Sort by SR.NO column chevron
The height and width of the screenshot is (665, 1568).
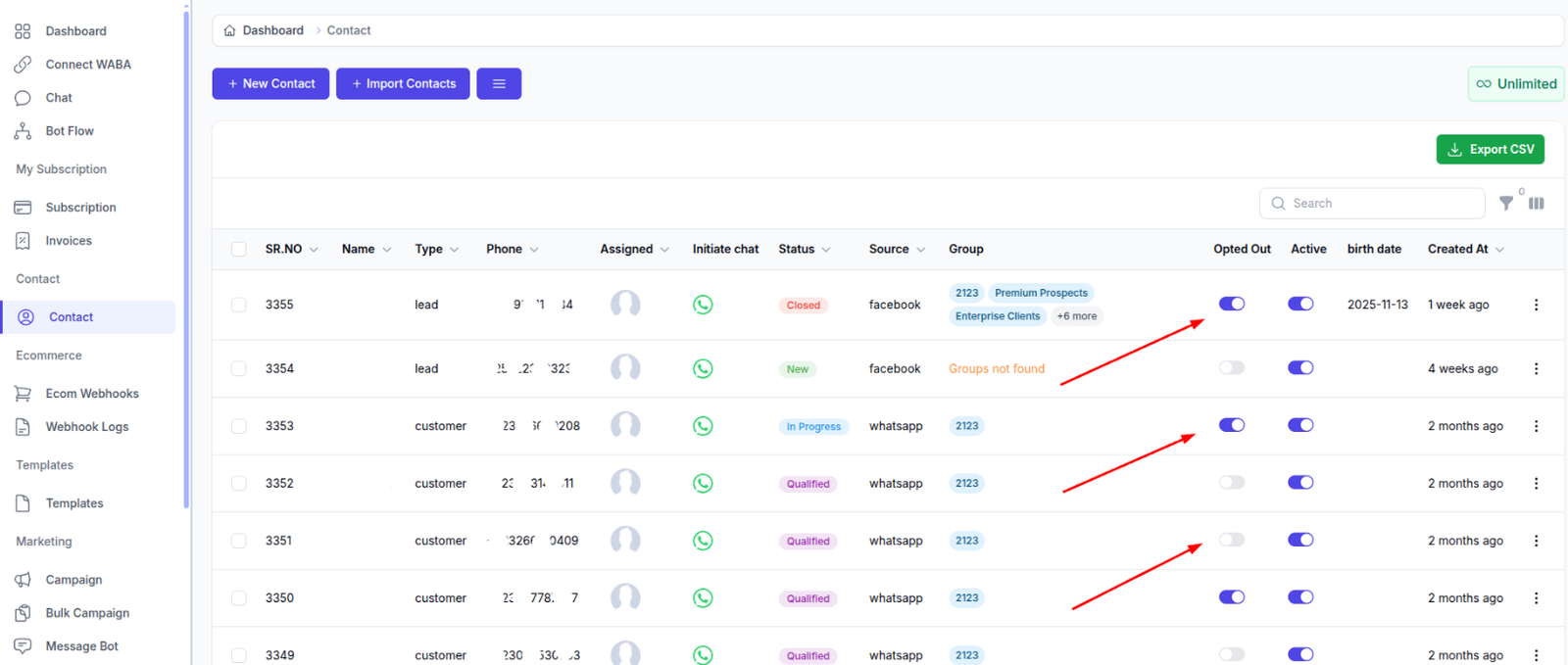(314, 250)
